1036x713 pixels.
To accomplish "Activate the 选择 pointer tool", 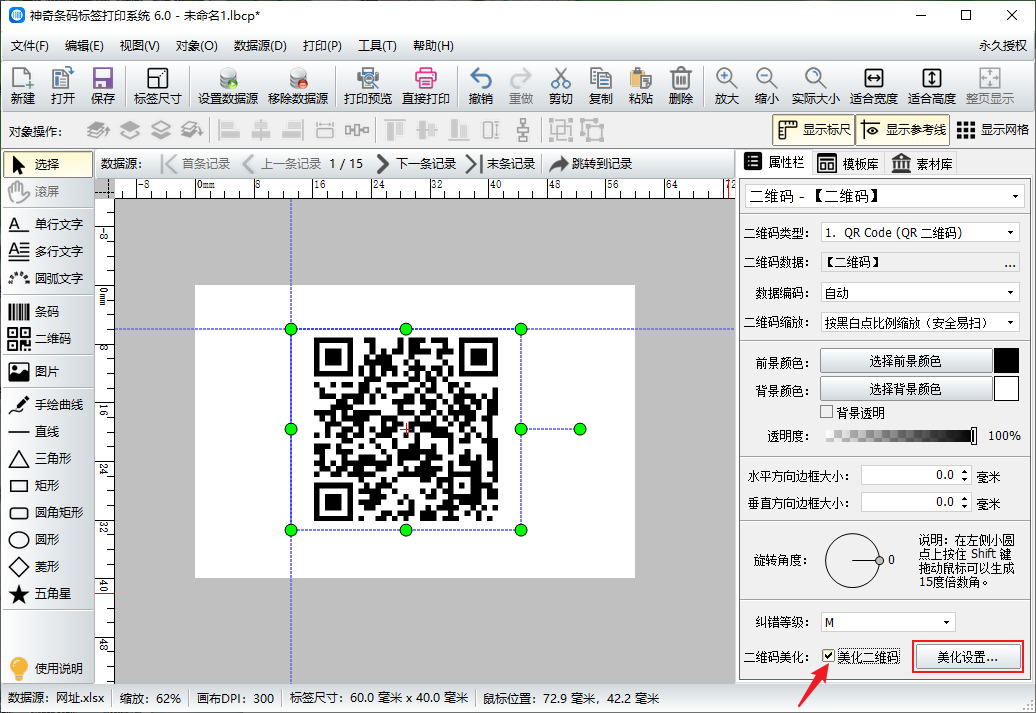I will click(48, 165).
